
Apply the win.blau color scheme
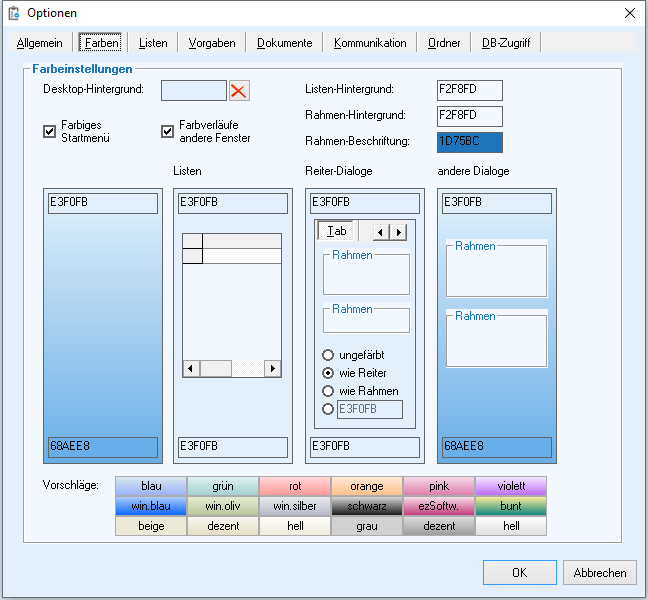[x=151, y=506]
